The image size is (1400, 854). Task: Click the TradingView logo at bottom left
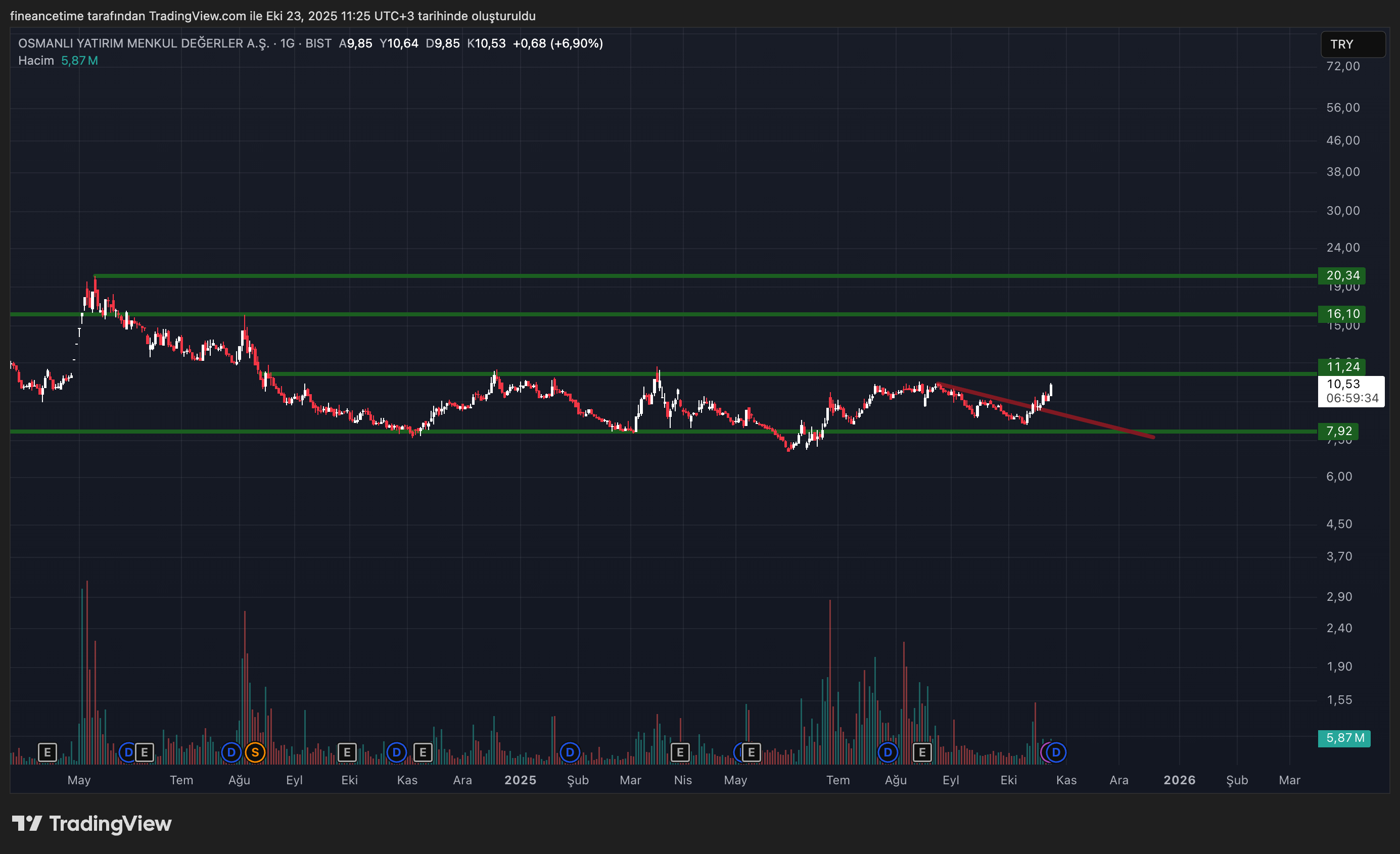pos(92,823)
